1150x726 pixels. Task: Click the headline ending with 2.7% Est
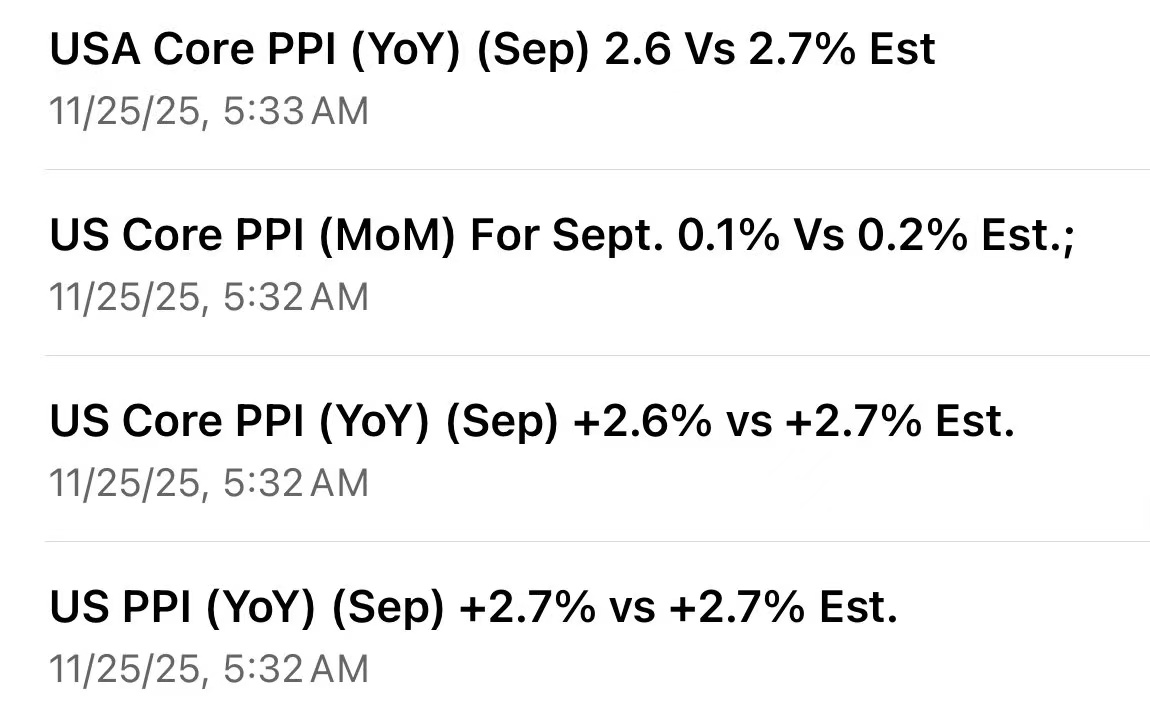point(473,606)
